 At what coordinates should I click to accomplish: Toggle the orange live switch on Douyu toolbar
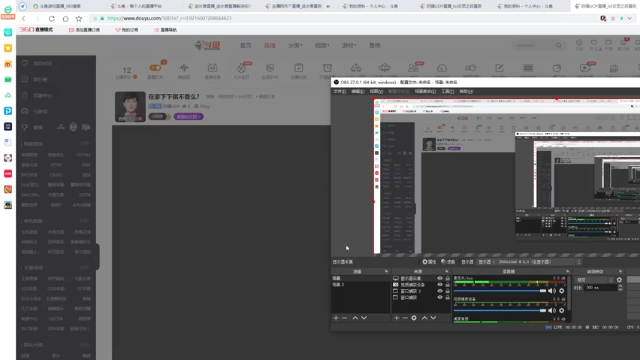pos(155,68)
